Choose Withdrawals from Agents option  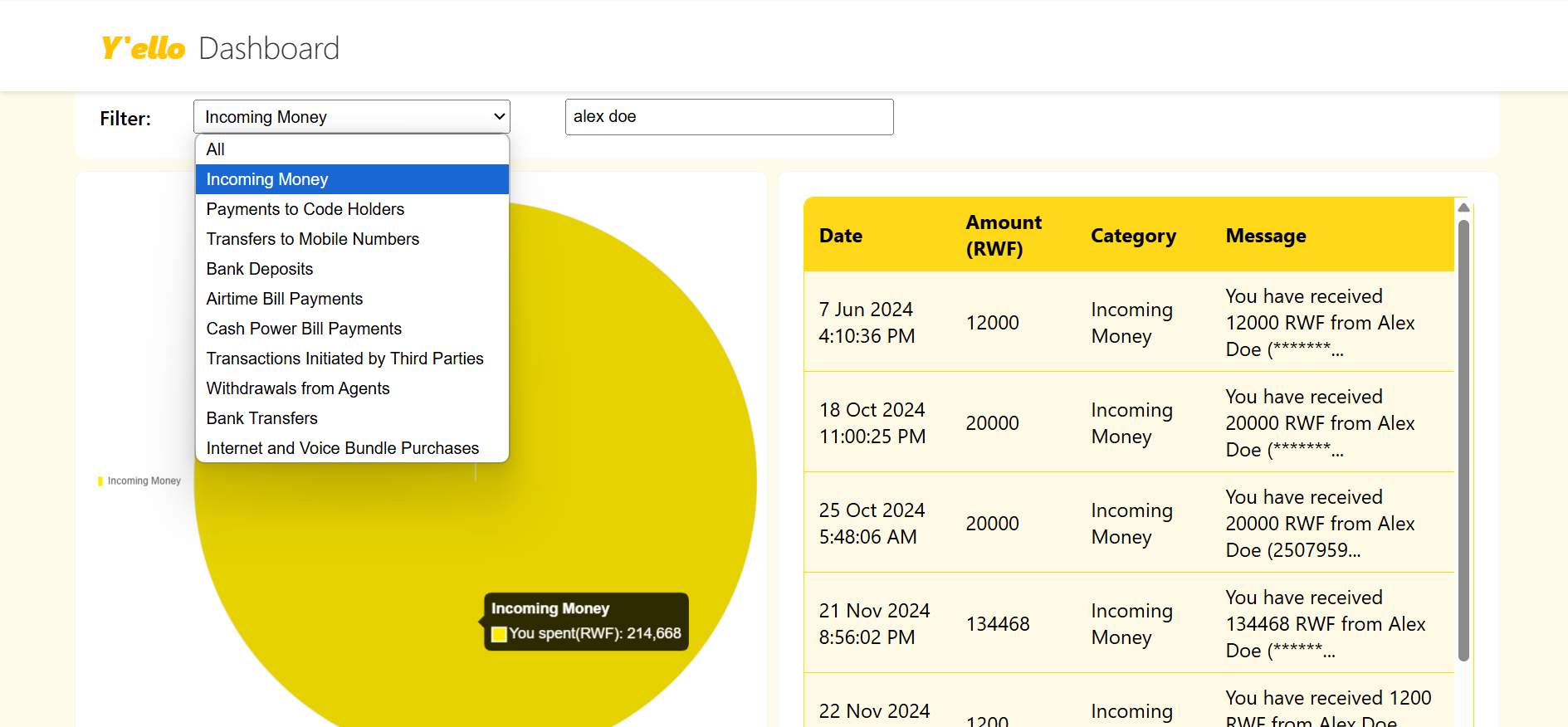[x=298, y=388]
